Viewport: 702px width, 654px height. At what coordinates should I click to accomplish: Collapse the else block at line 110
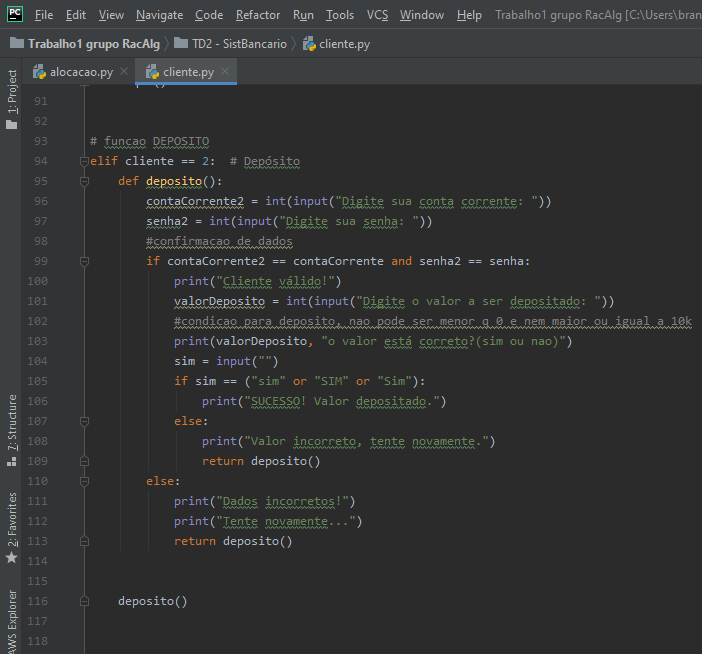[x=84, y=481]
